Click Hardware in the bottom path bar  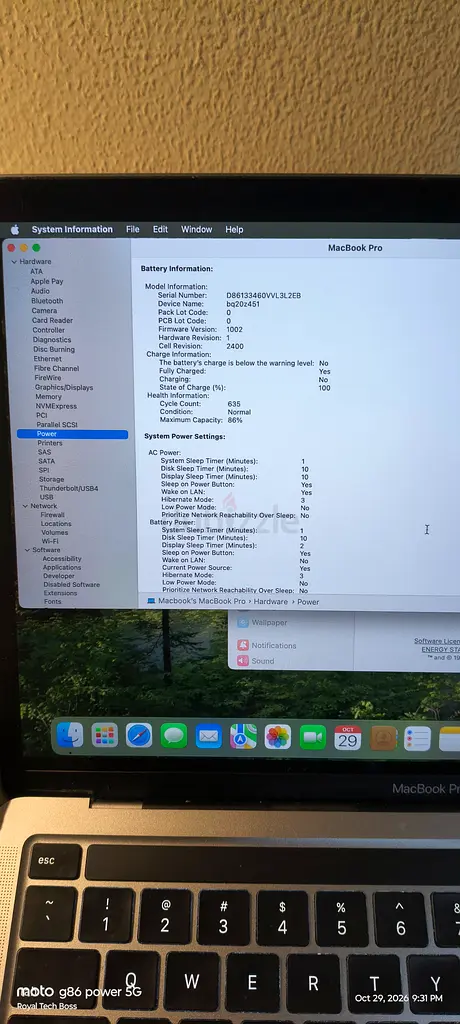271,601
